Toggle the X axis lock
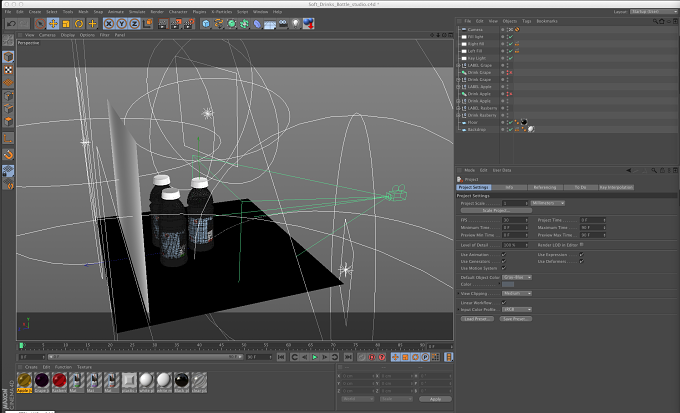The image size is (680, 413). click(109, 23)
